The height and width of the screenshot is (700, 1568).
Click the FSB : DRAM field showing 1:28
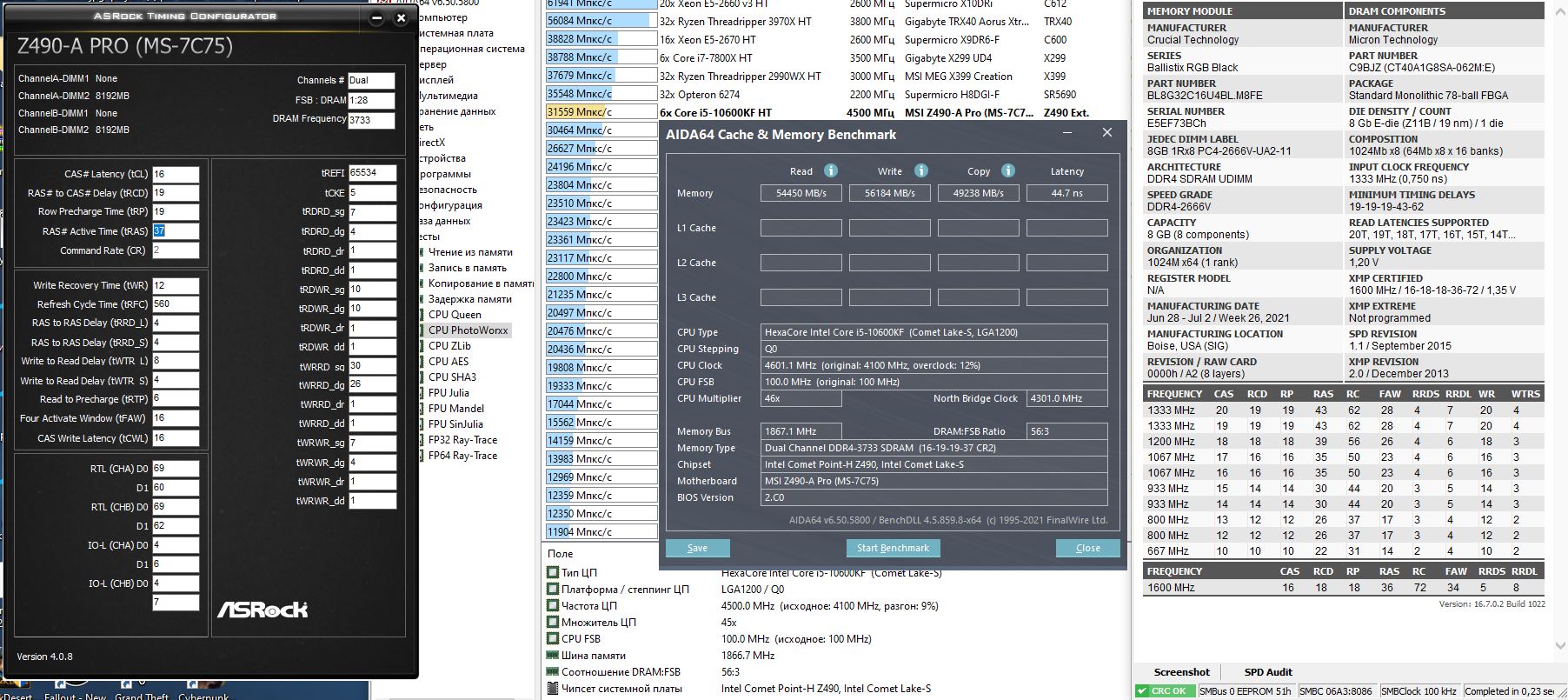371,101
